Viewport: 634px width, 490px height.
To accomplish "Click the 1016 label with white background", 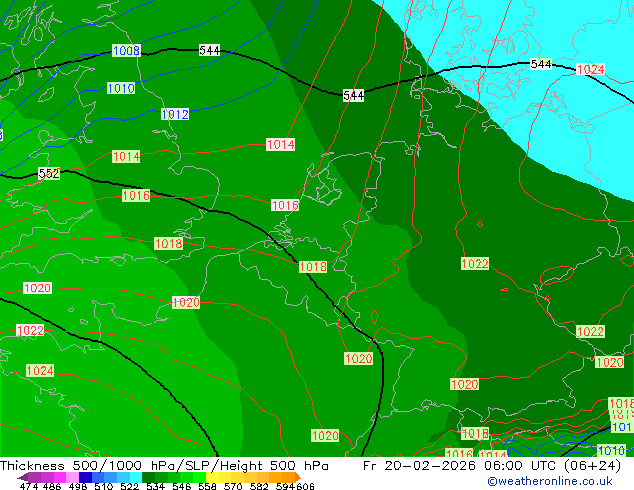I will [285, 205].
